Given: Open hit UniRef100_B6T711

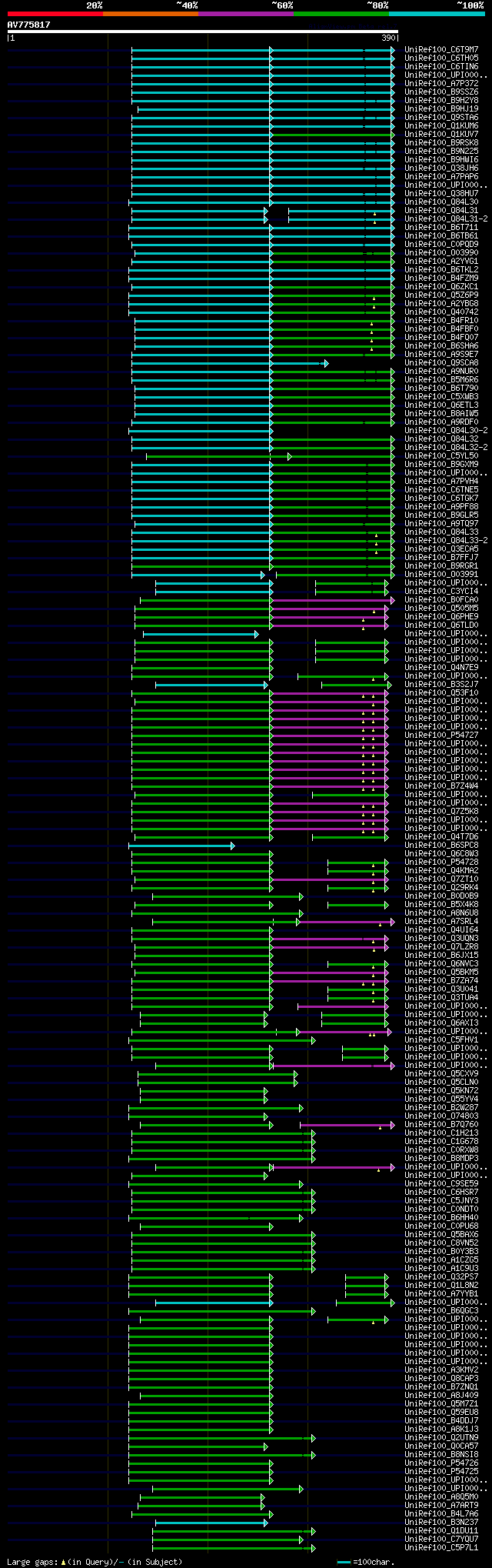Looking at the screenshot, I should (x=441, y=227).
